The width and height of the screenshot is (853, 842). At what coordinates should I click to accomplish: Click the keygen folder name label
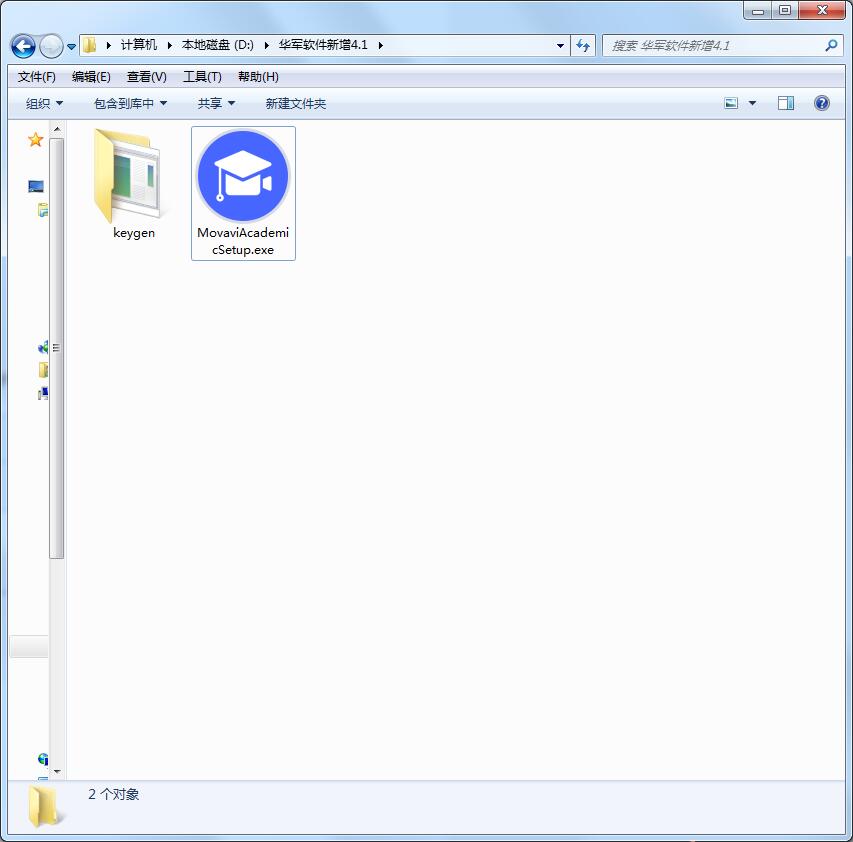click(x=134, y=233)
